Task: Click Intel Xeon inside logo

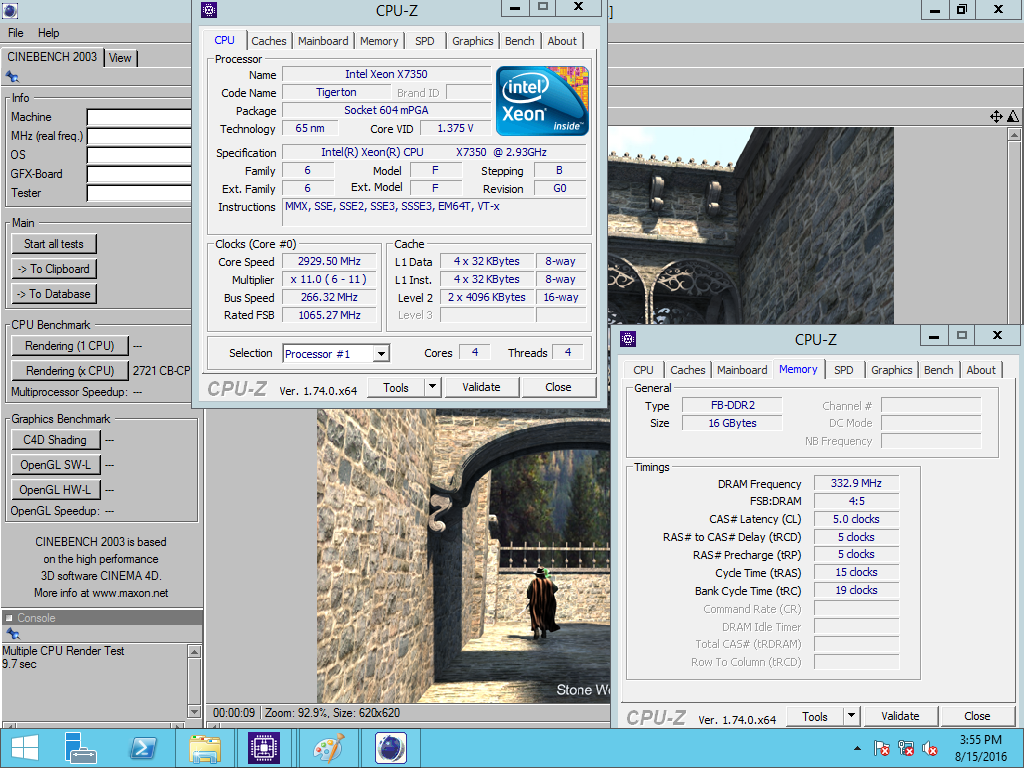Action: tap(542, 101)
